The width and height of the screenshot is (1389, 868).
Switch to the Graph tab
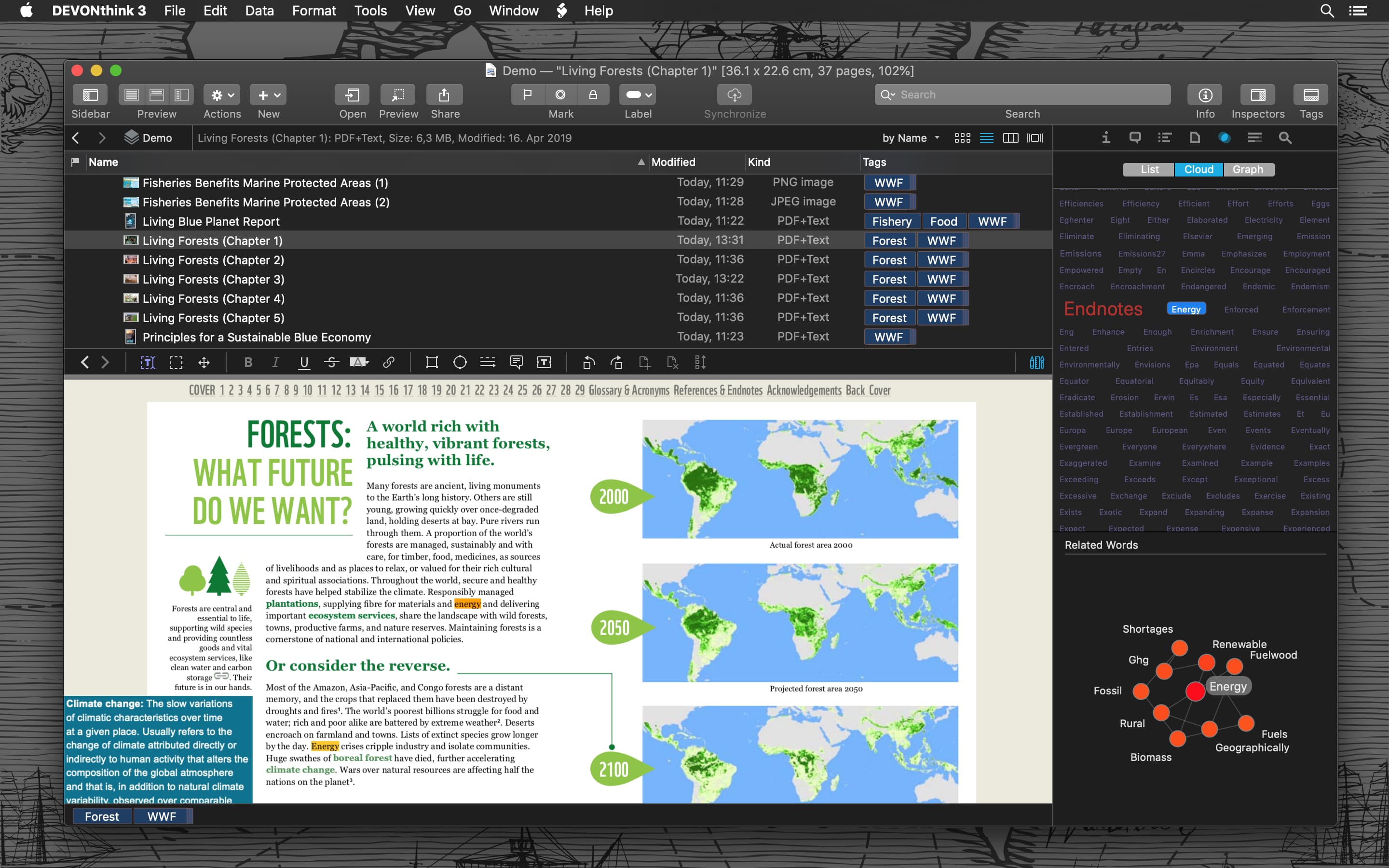click(1248, 169)
